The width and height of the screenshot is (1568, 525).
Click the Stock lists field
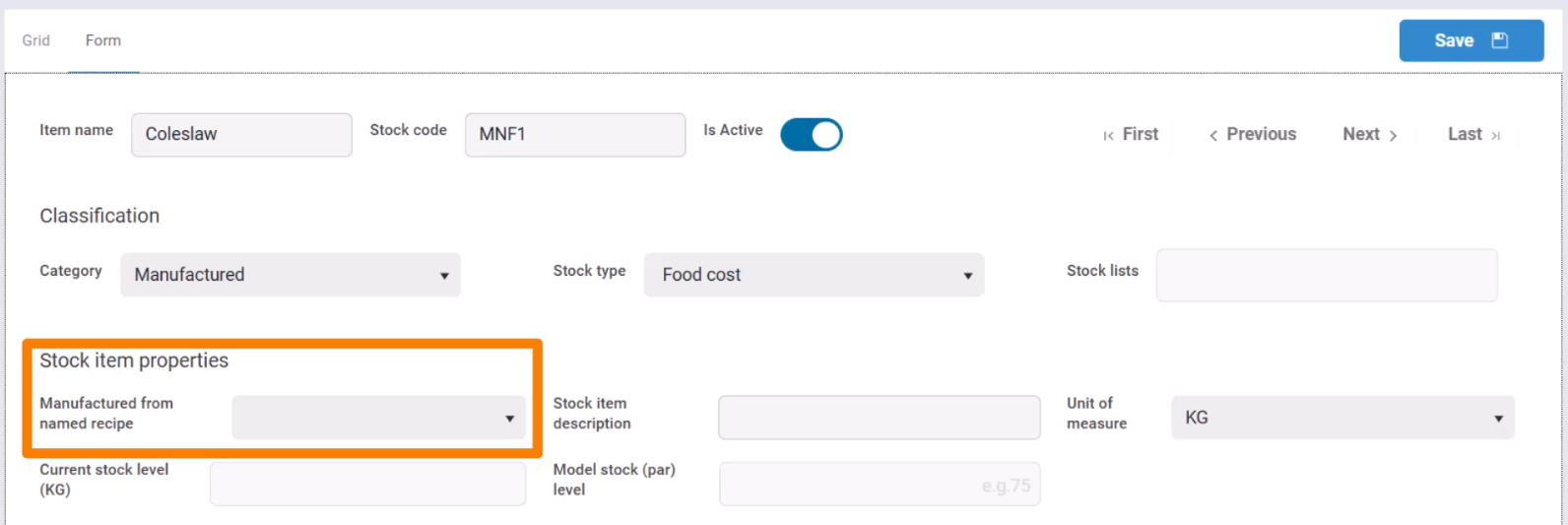[1326, 275]
